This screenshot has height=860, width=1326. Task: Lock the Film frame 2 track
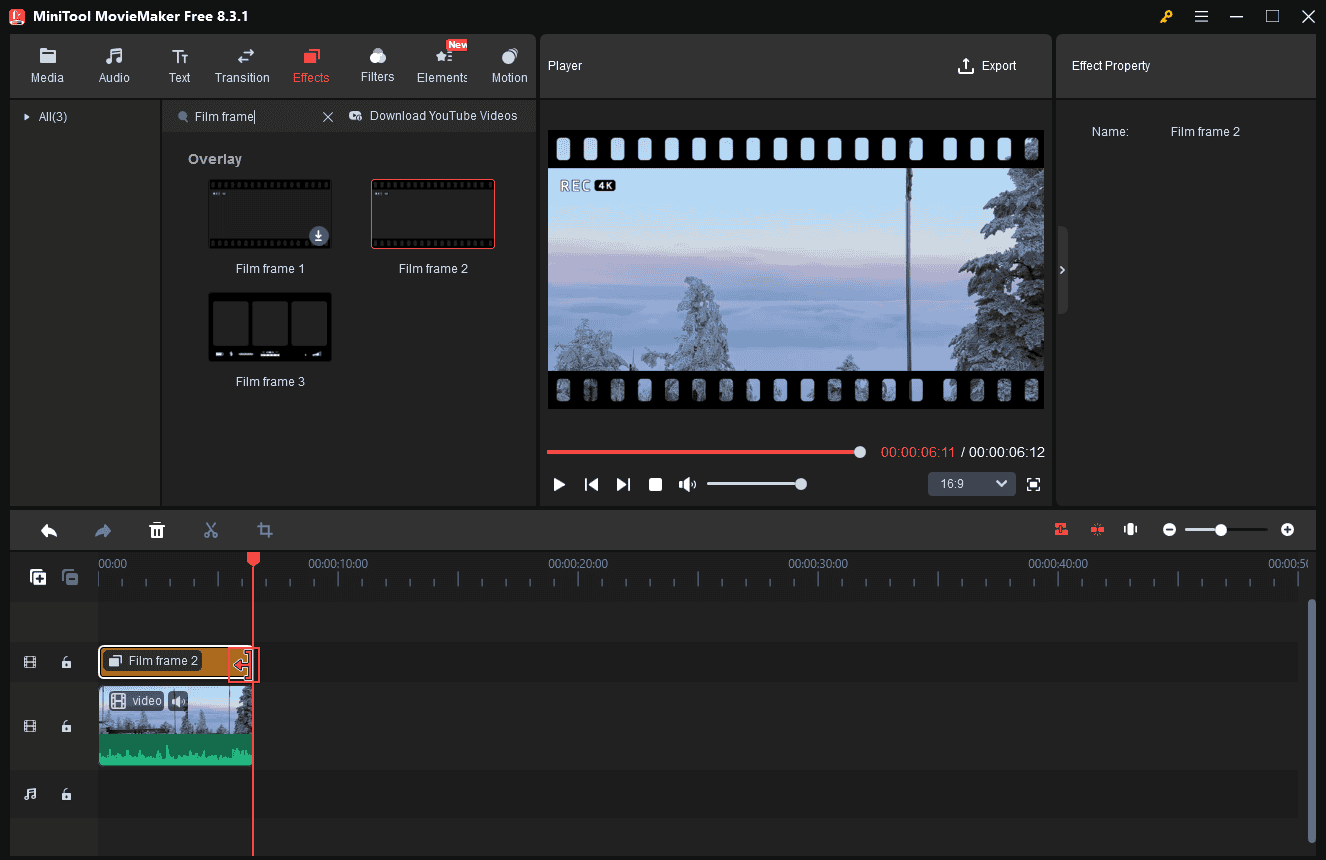pyautogui.click(x=66, y=662)
